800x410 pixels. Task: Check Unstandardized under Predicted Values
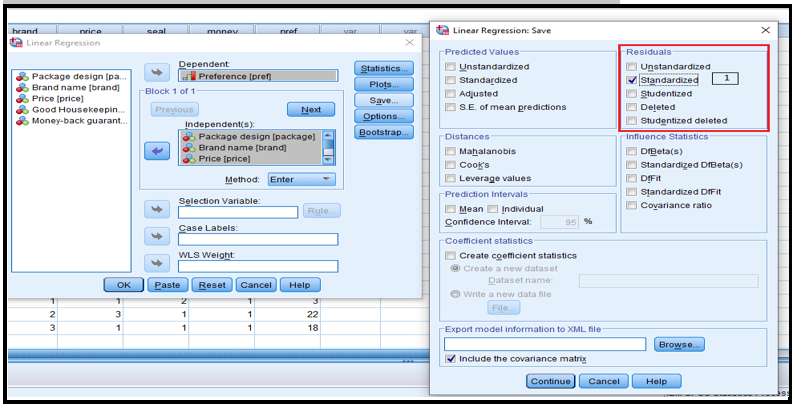pyautogui.click(x=450, y=66)
